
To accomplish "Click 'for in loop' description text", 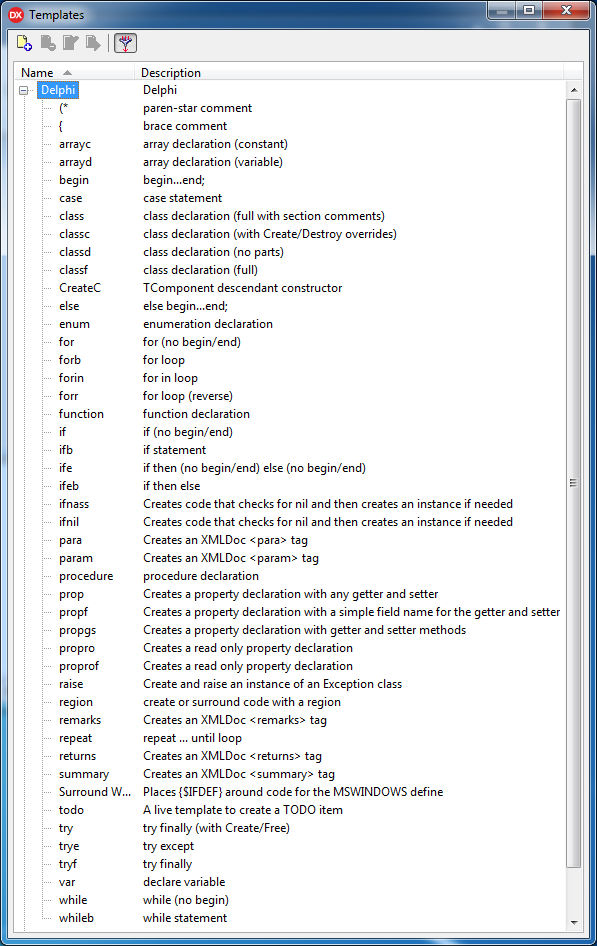I will pos(170,378).
